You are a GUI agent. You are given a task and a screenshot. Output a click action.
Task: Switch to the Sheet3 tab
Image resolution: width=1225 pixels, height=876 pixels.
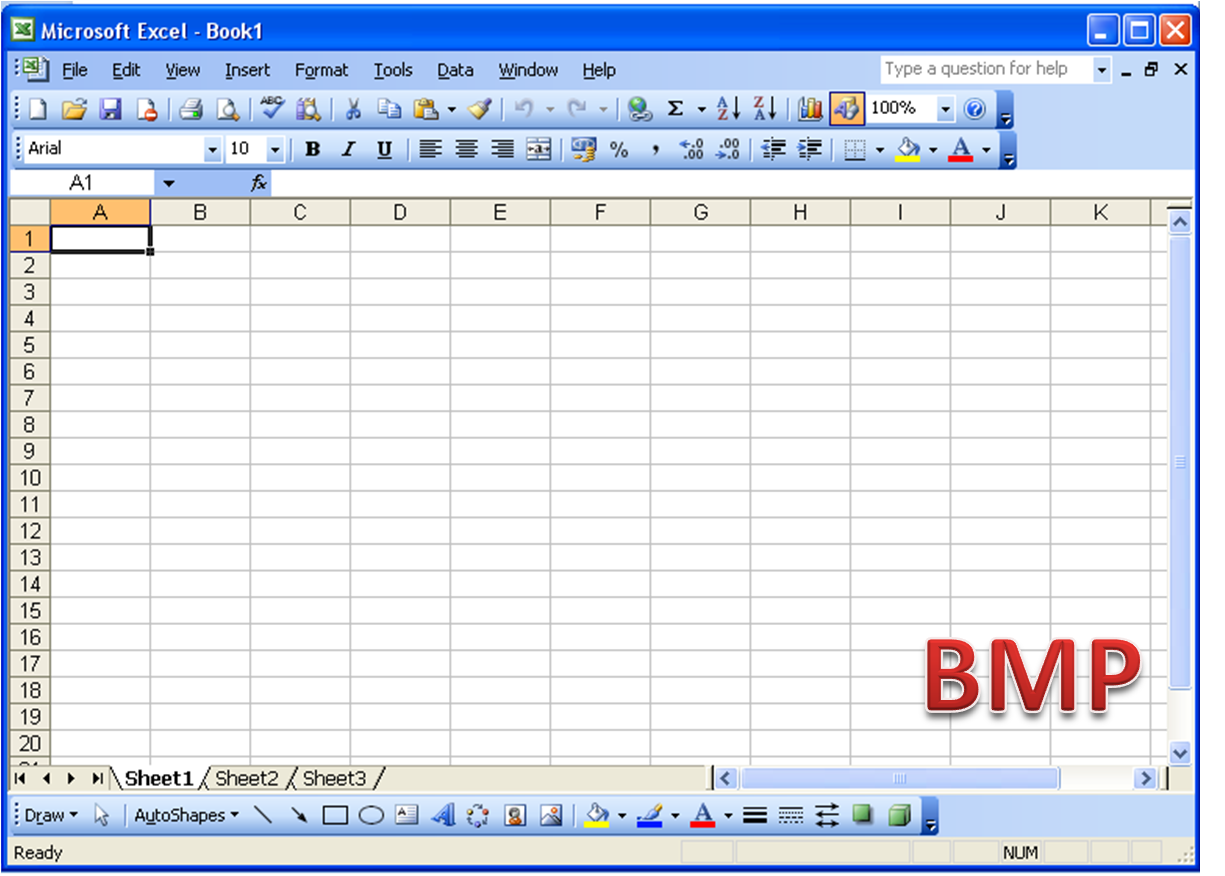tap(334, 778)
